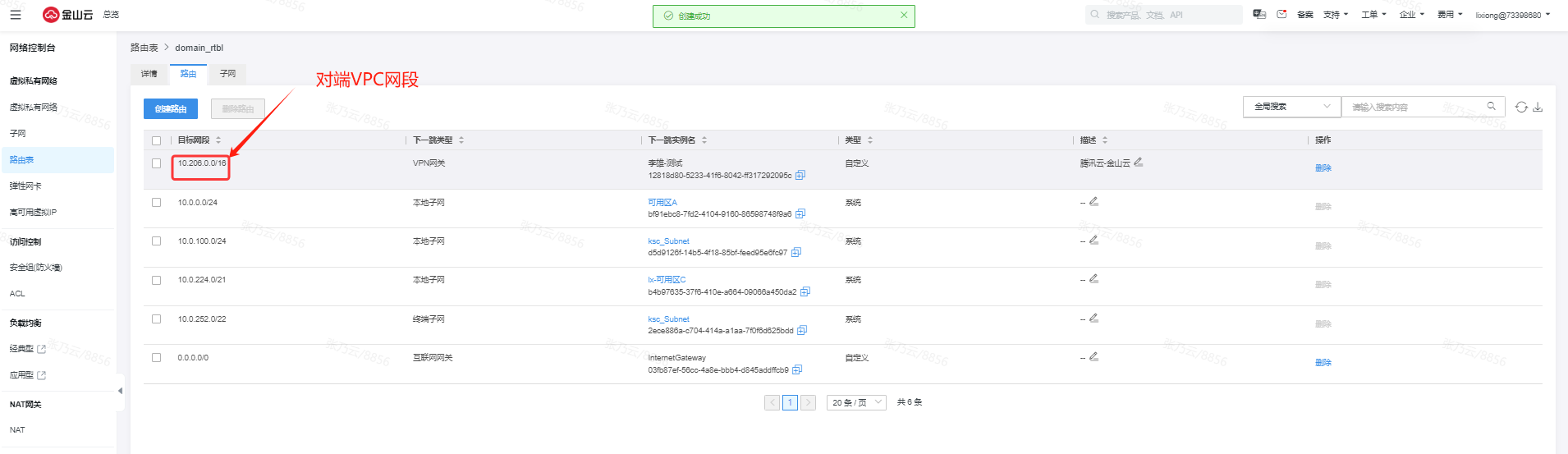Click the download export icon
The height and width of the screenshot is (454, 1568).
coord(1538,107)
